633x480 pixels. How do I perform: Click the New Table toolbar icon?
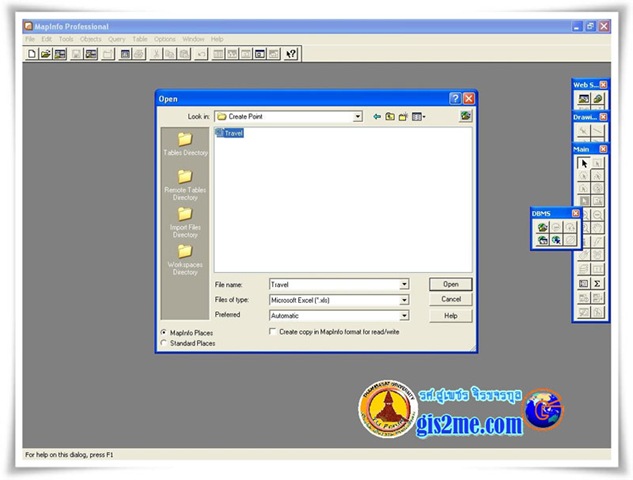[x=32, y=54]
